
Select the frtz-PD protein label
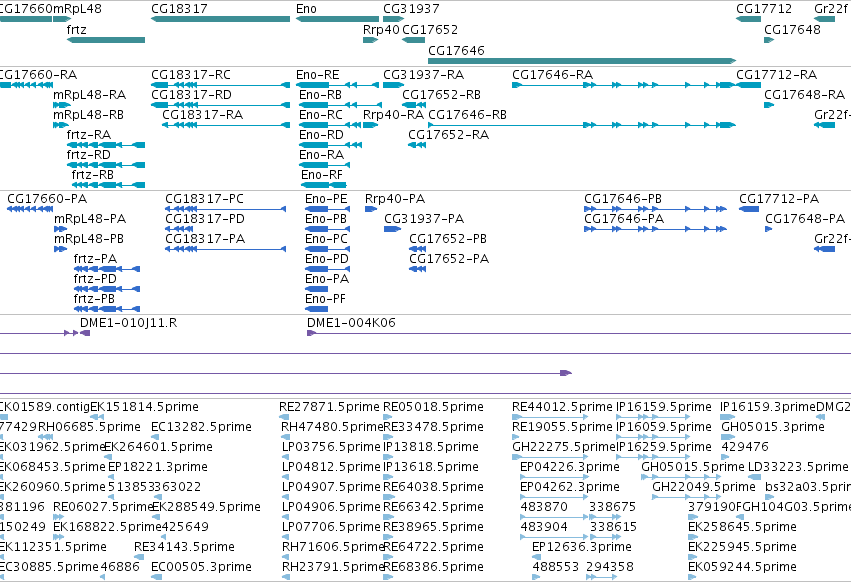point(95,279)
